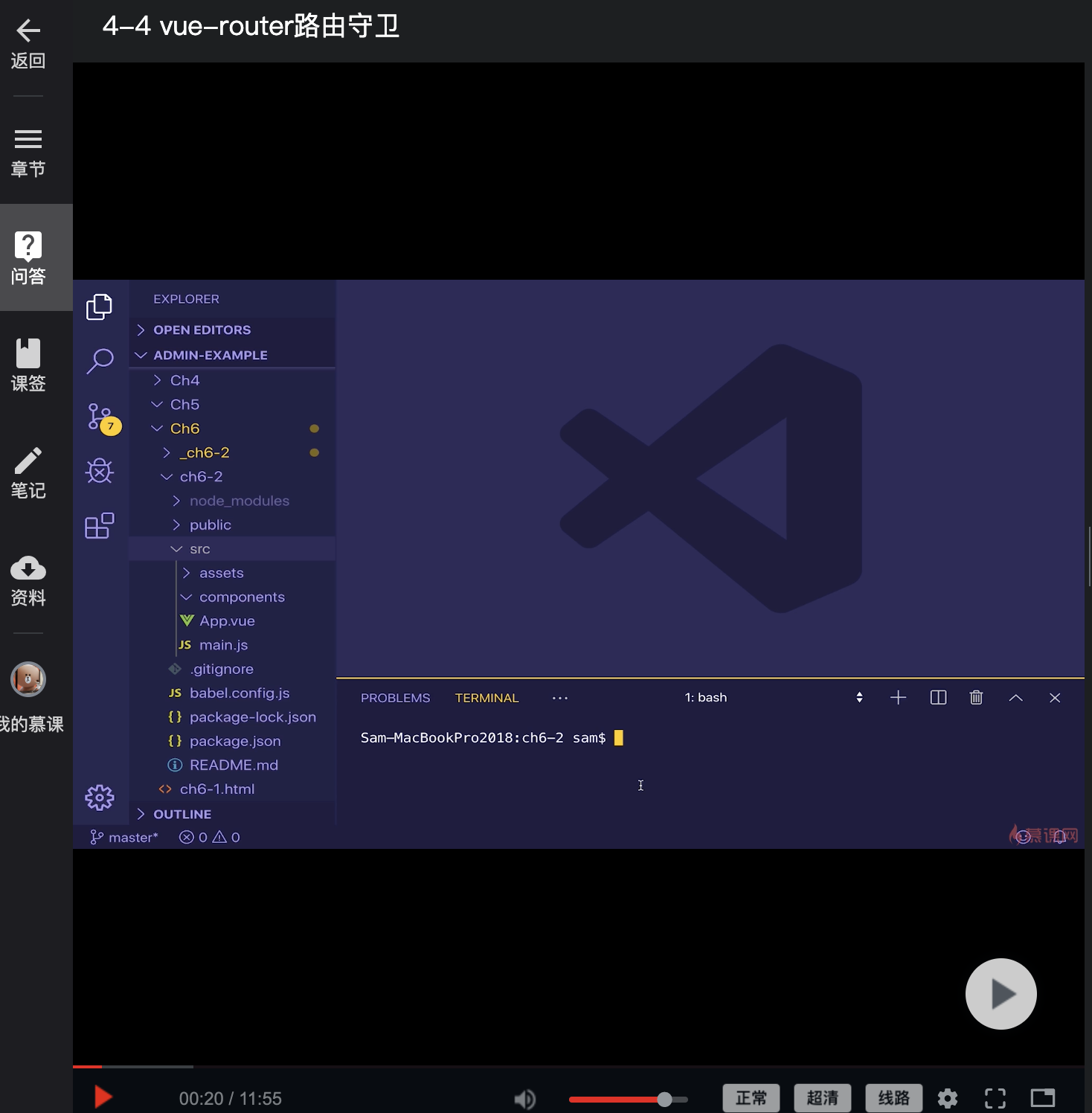The width and height of the screenshot is (1092, 1113).
Task: Select 线路 playback line button
Action: (894, 1098)
